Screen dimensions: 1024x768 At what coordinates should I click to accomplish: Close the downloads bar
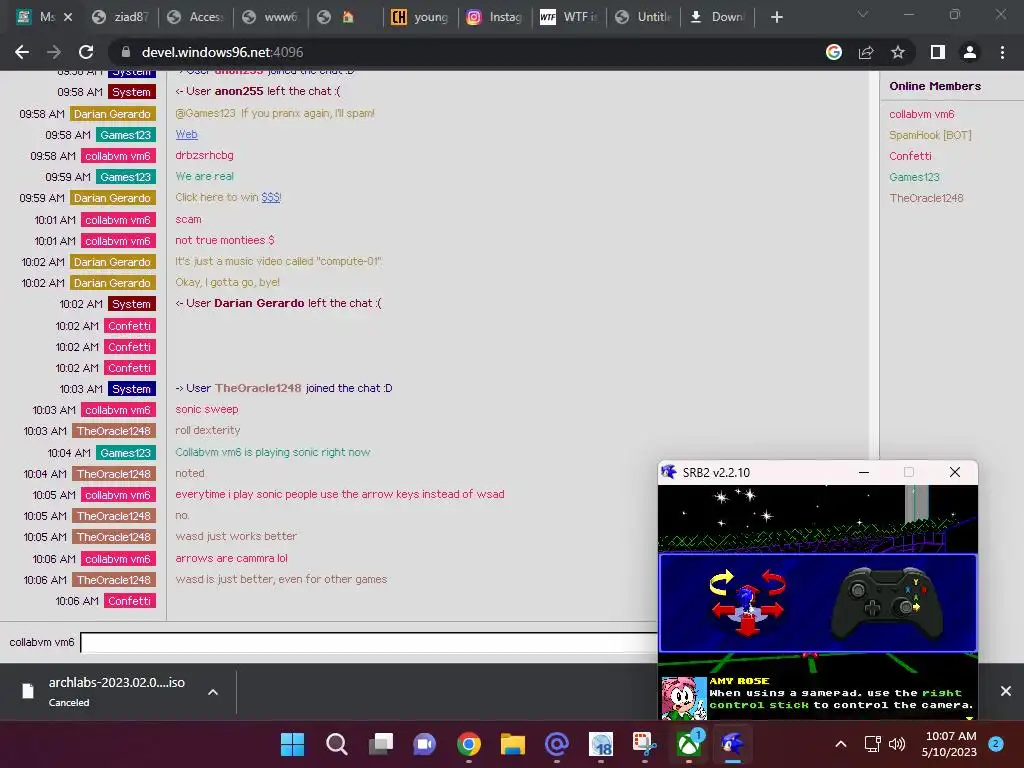[1006, 691]
